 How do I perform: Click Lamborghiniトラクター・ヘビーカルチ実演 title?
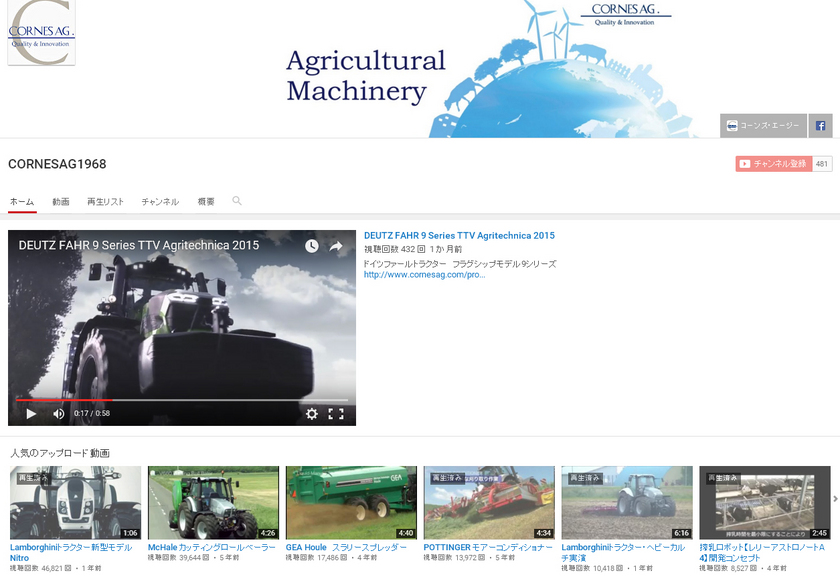(x=623, y=552)
